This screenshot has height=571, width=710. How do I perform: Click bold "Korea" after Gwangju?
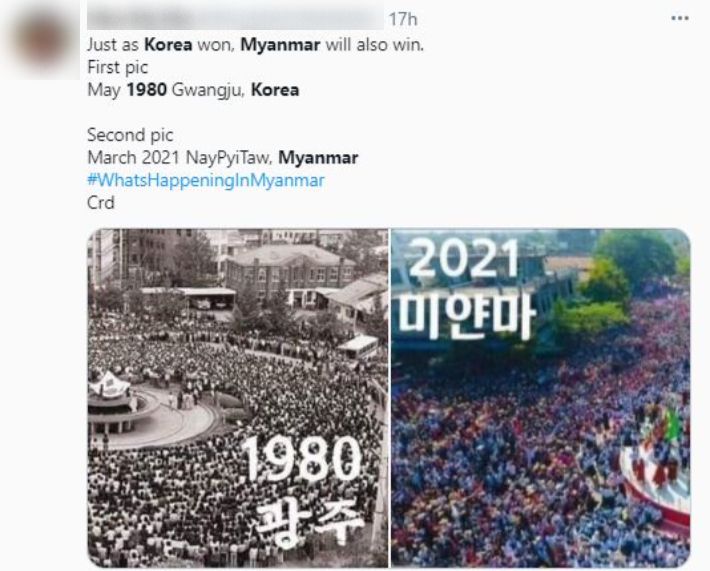(x=274, y=89)
